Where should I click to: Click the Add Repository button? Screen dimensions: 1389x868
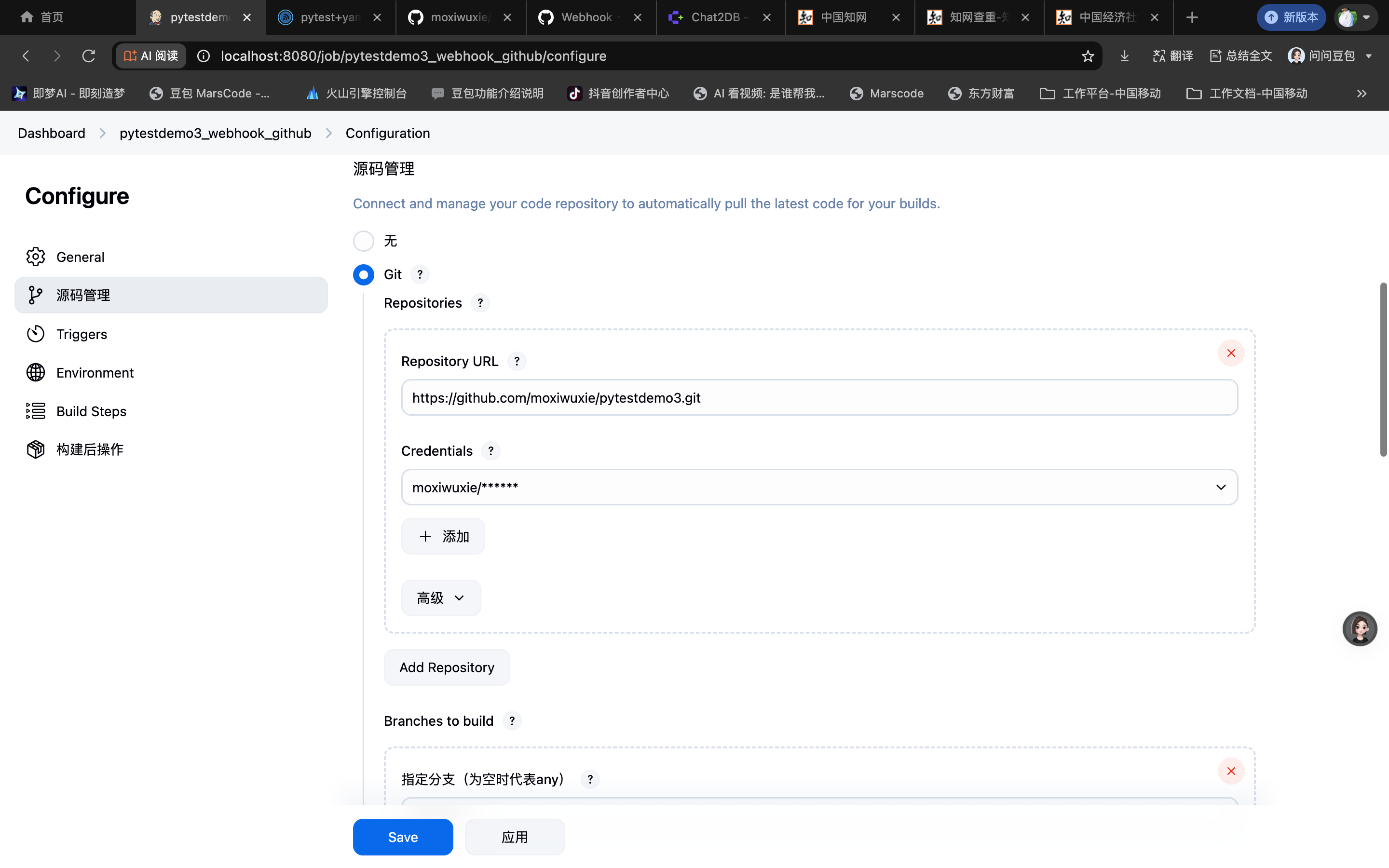tap(447, 667)
